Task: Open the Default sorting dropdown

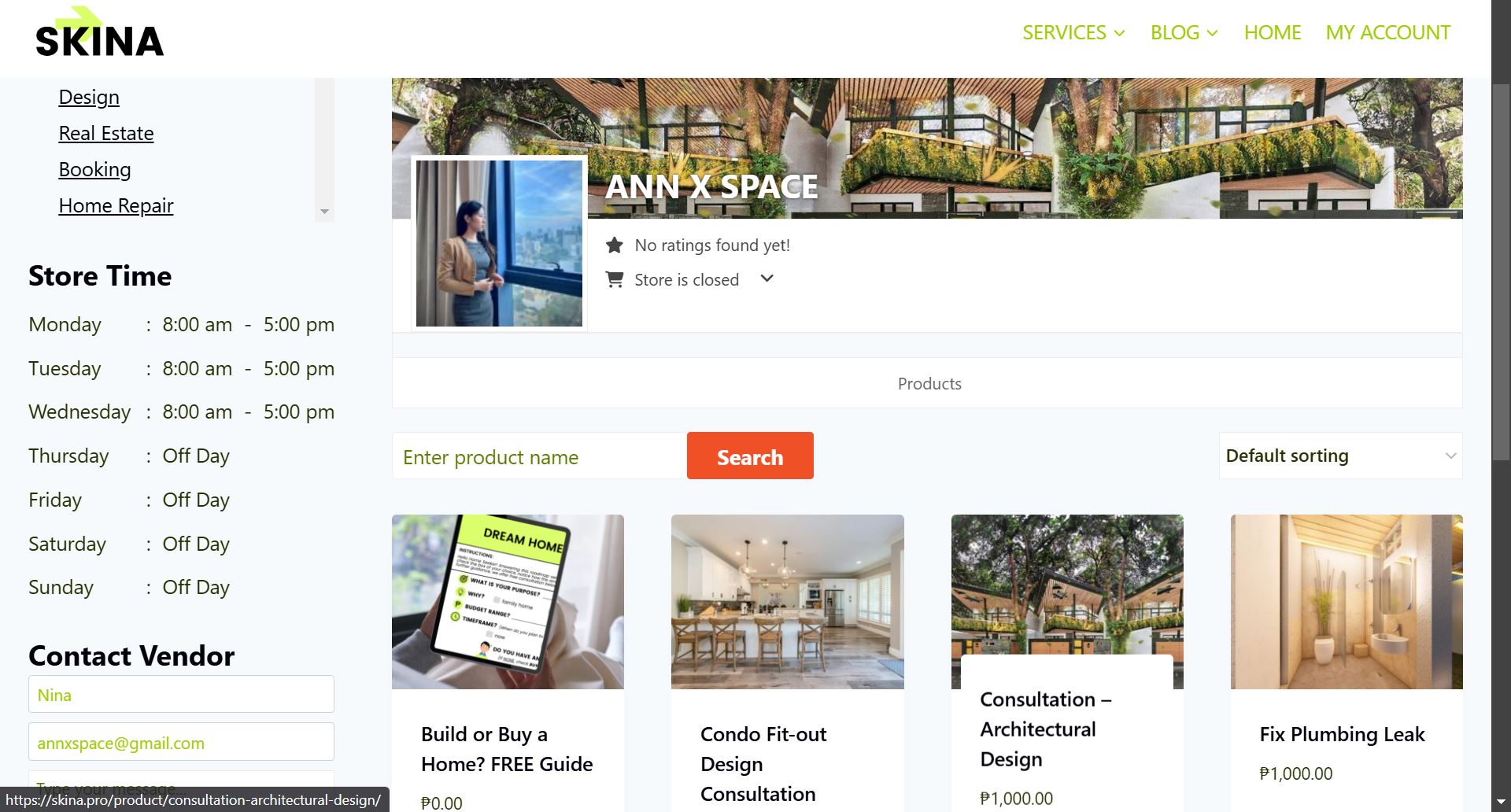Action: click(x=1340, y=456)
